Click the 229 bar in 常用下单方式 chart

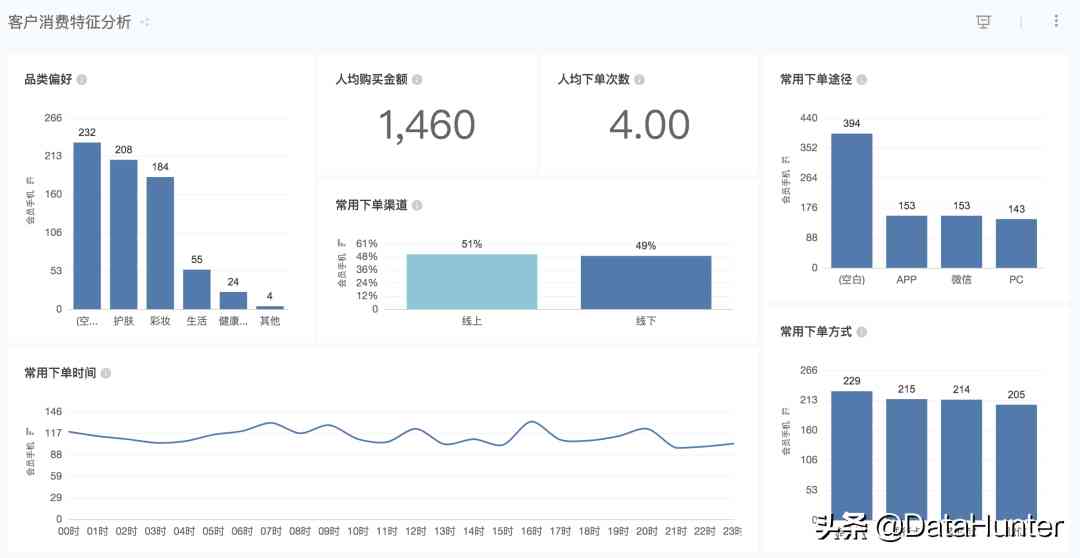[x=852, y=450]
